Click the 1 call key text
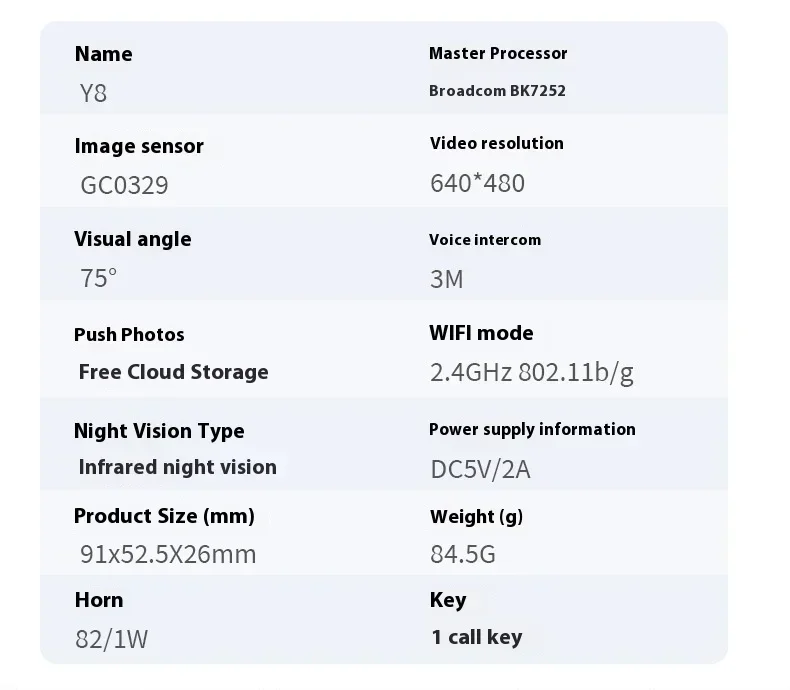The image size is (790, 690). click(477, 637)
